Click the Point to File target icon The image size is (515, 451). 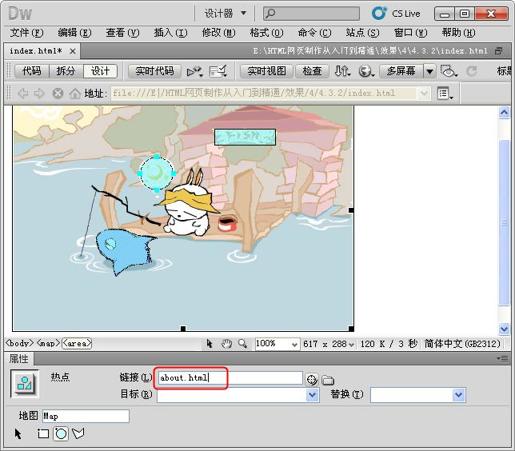[312, 379]
